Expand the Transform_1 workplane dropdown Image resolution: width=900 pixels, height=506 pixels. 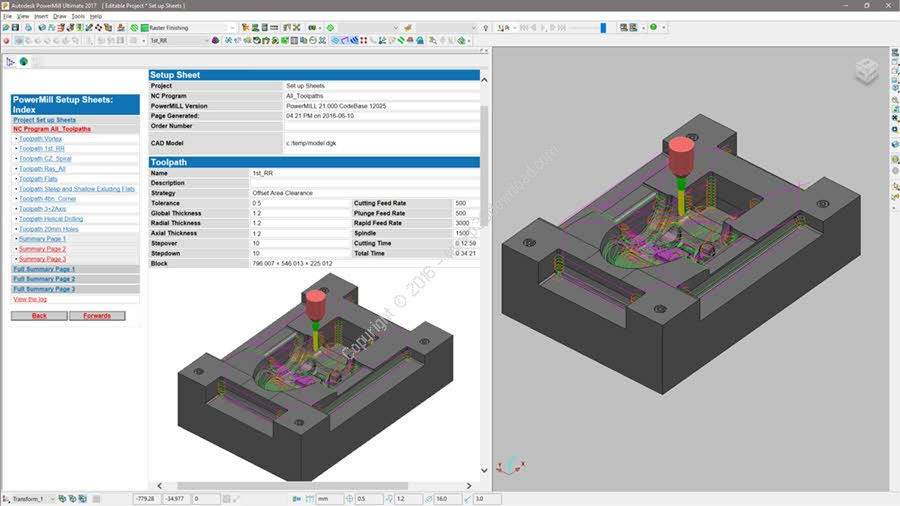(52, 499)
